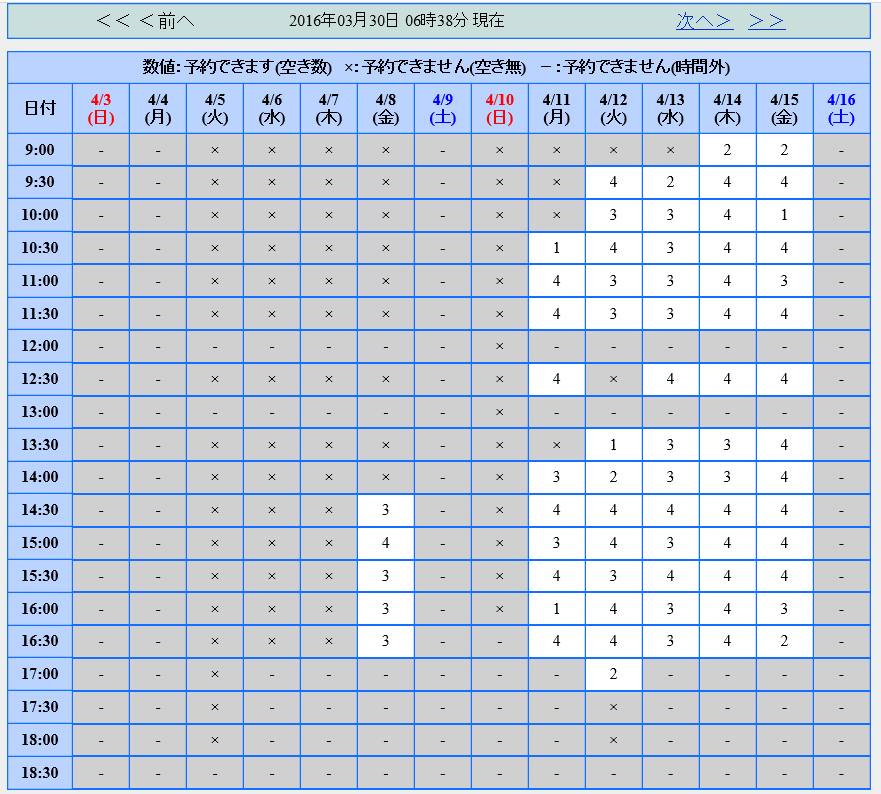881x794 pixels.
Task: Click × cell at 13:00 on 4/10
Action: tap(499, 412)
